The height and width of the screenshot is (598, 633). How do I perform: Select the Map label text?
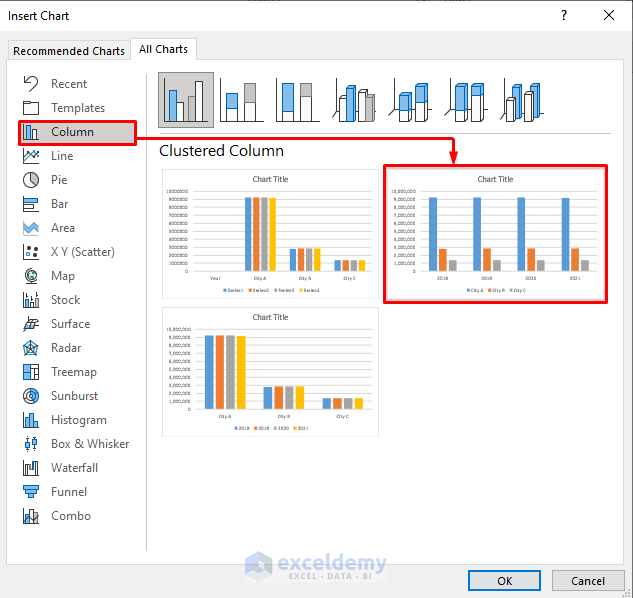[63, 276]
